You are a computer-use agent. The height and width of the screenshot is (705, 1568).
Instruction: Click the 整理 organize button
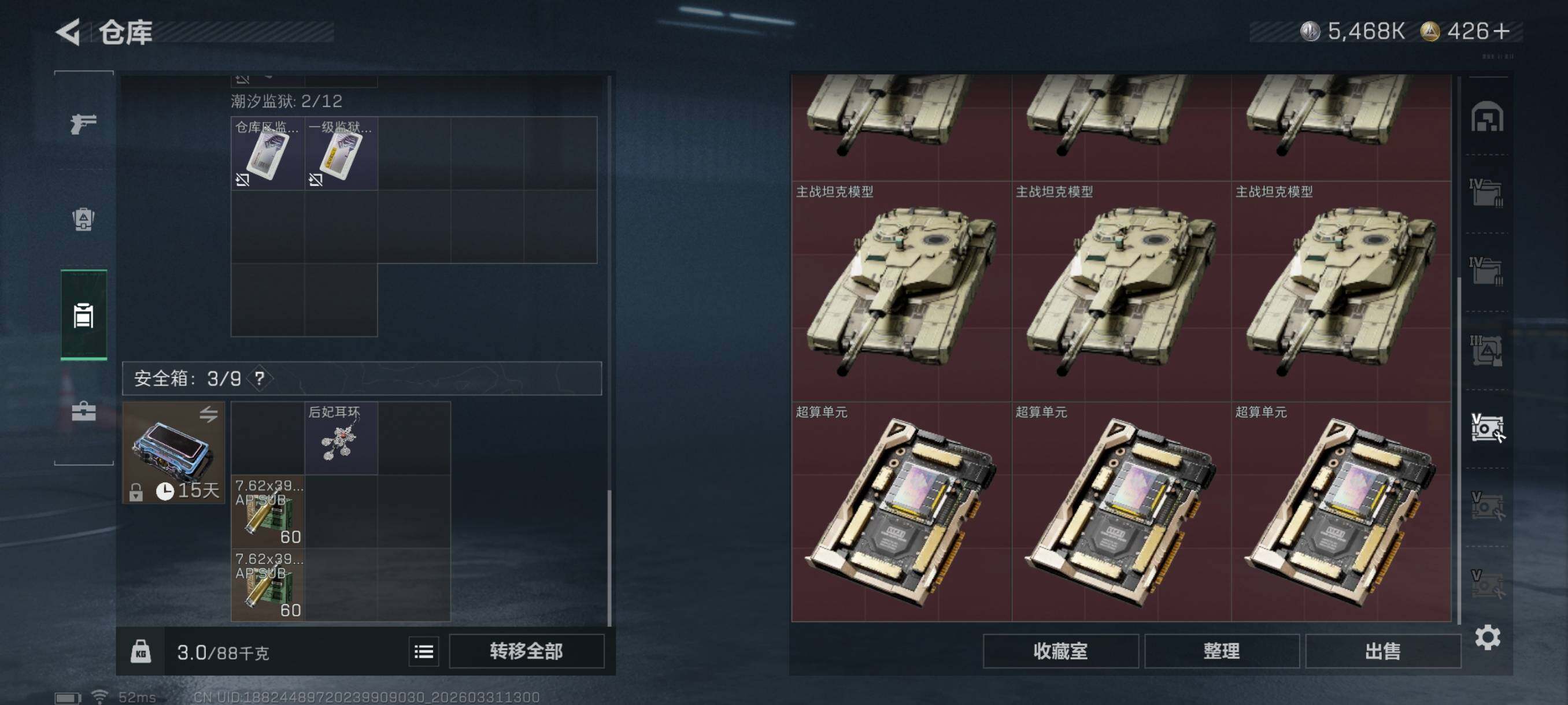pyautogui.click(x=1221, y=651)
